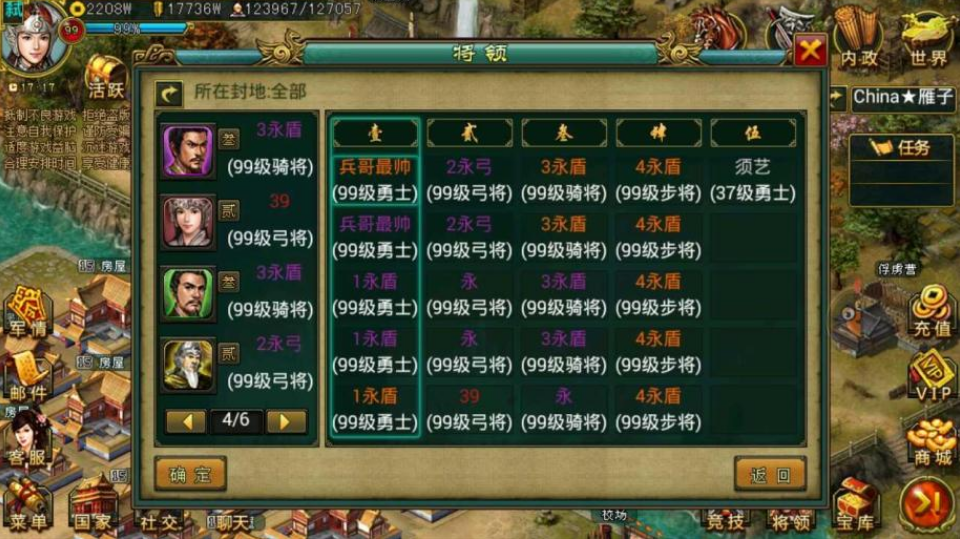Image resolution: width=960 pixels, height=539 pixels.
Task: Open the 邮件 mail icon
Action: (x=28, y=375)
